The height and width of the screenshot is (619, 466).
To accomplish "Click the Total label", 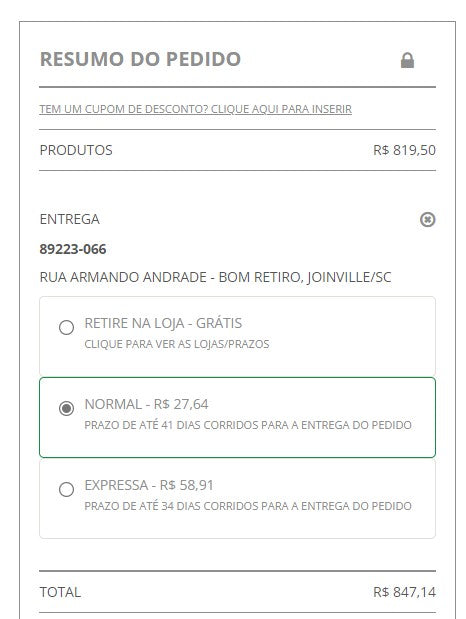I will pos(60,592).
